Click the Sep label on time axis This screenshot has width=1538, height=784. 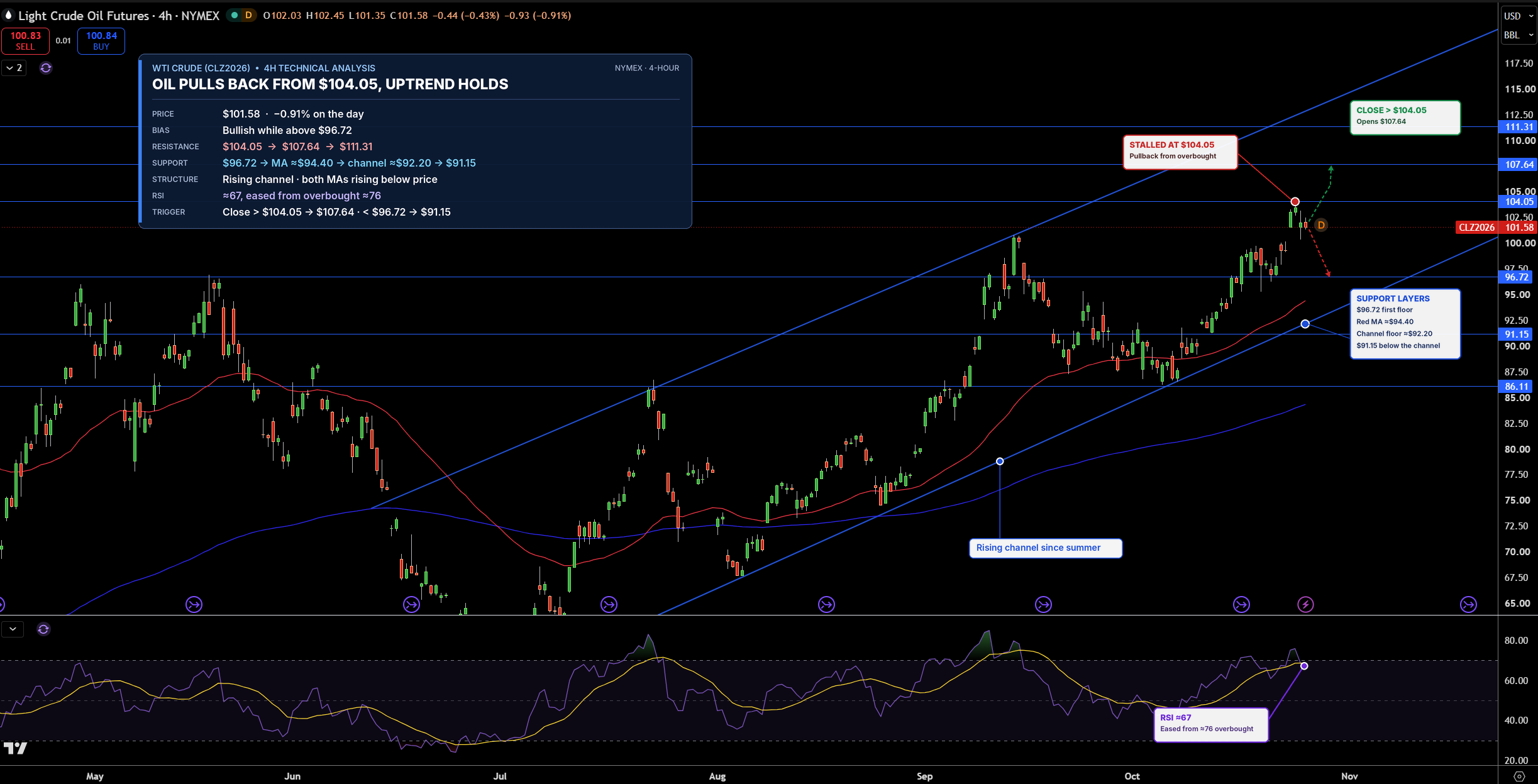(x=925, y=776)
